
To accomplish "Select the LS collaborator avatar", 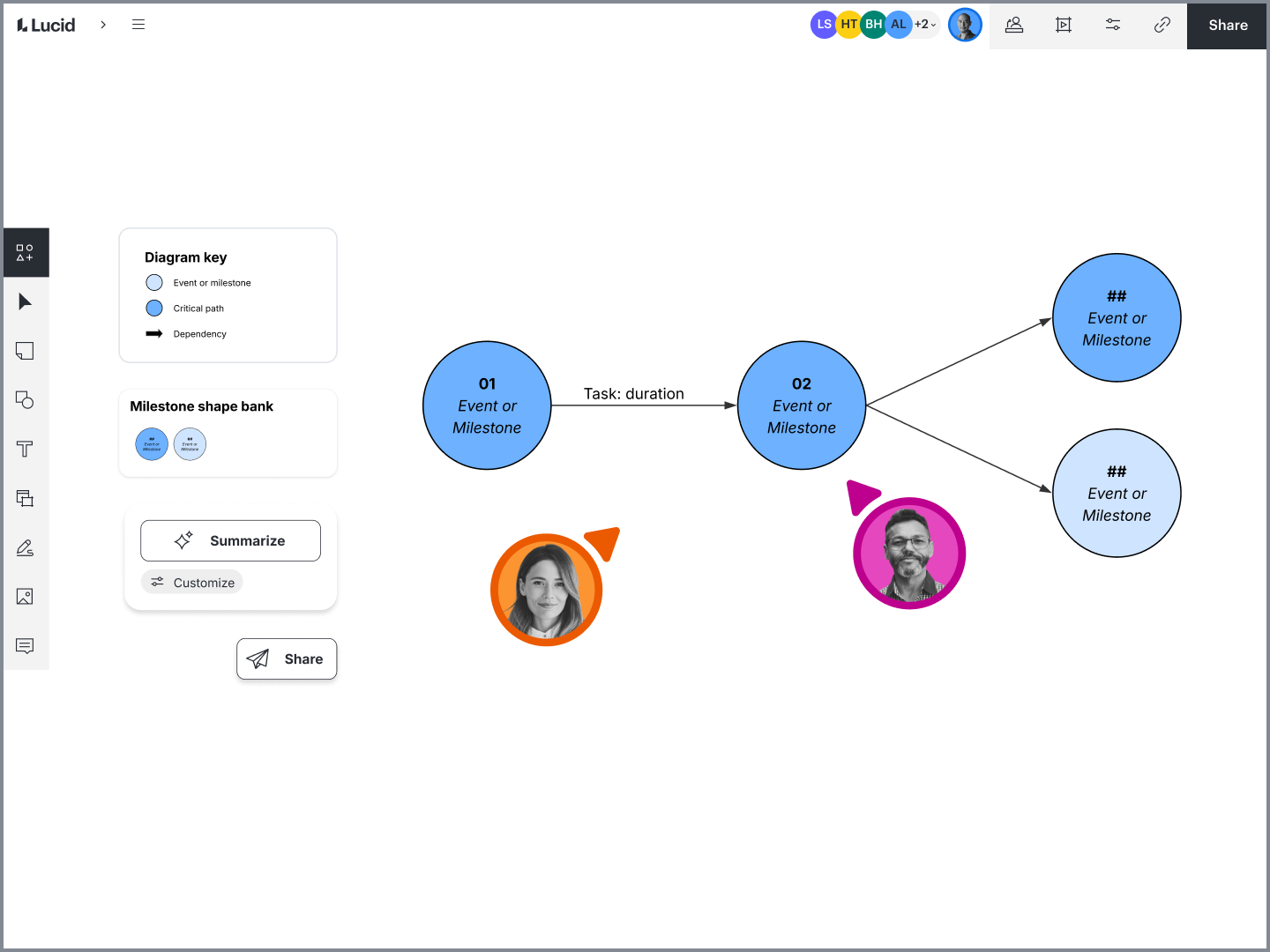I will click(824, 25).
